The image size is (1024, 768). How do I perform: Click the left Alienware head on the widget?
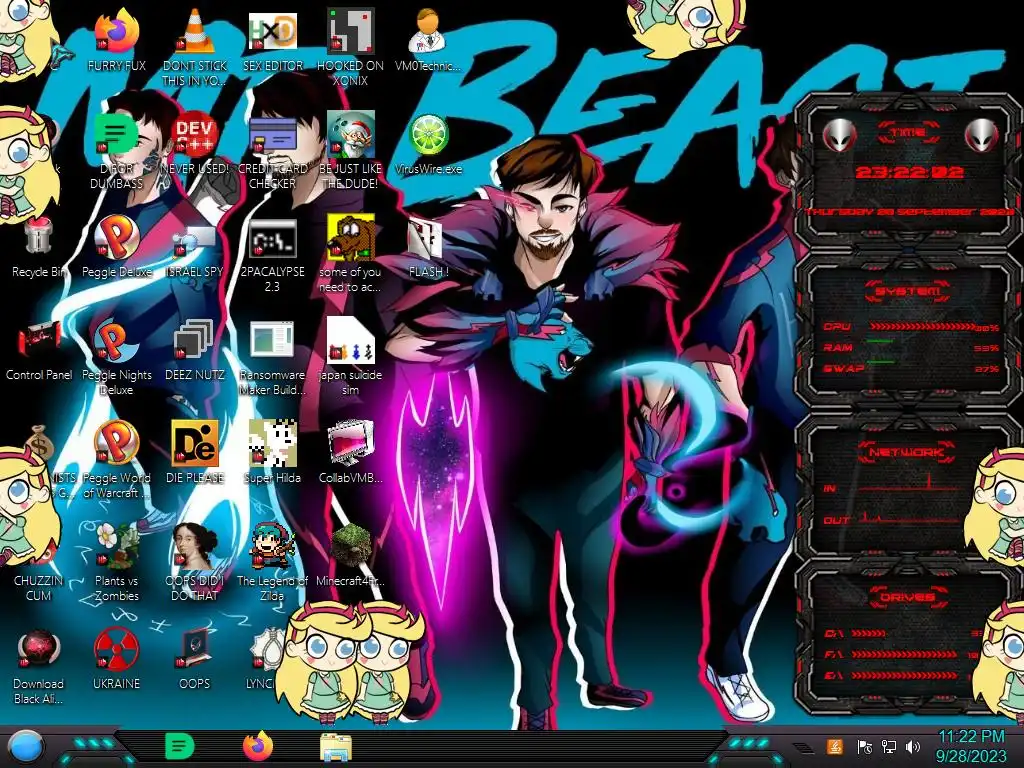pos(839,136)
